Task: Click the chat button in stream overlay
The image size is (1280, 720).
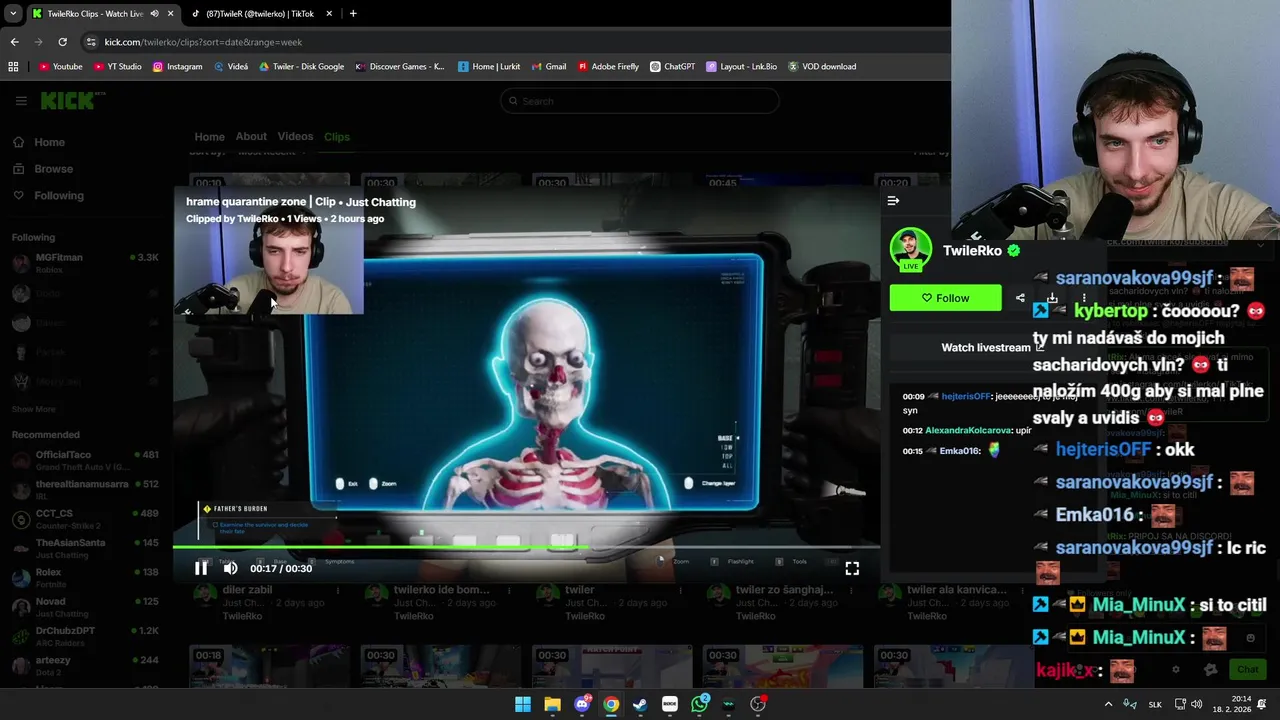Action: click(1248, 669)
